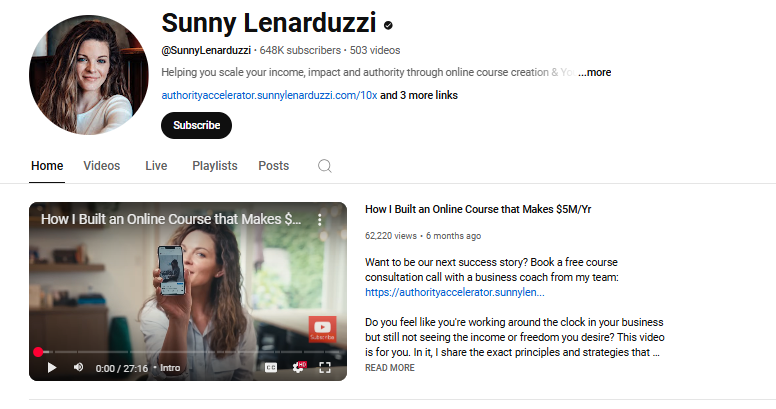Image resolution: width=776 pixels, height=409 pixels.
Task: Click the @SunnyLenarduzzi handle
Action: 206,51
